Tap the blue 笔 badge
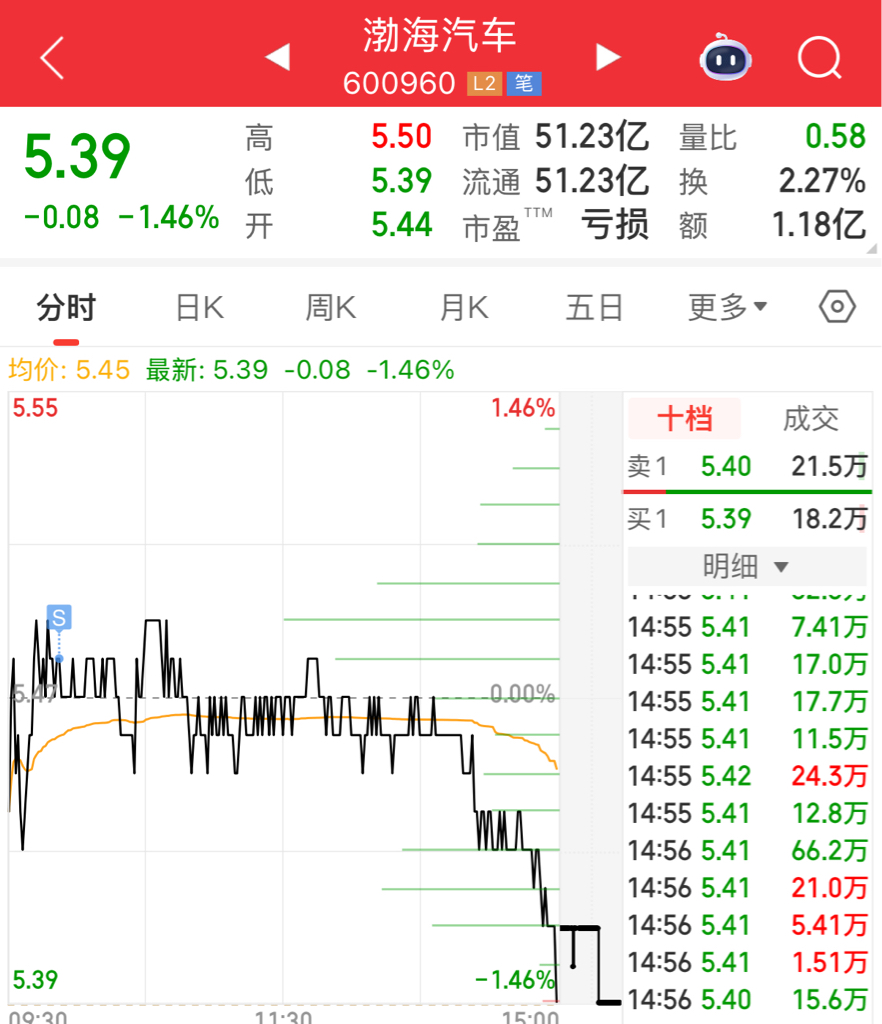882x1024 pixels. pyautogui.click(x=524, y=84)
